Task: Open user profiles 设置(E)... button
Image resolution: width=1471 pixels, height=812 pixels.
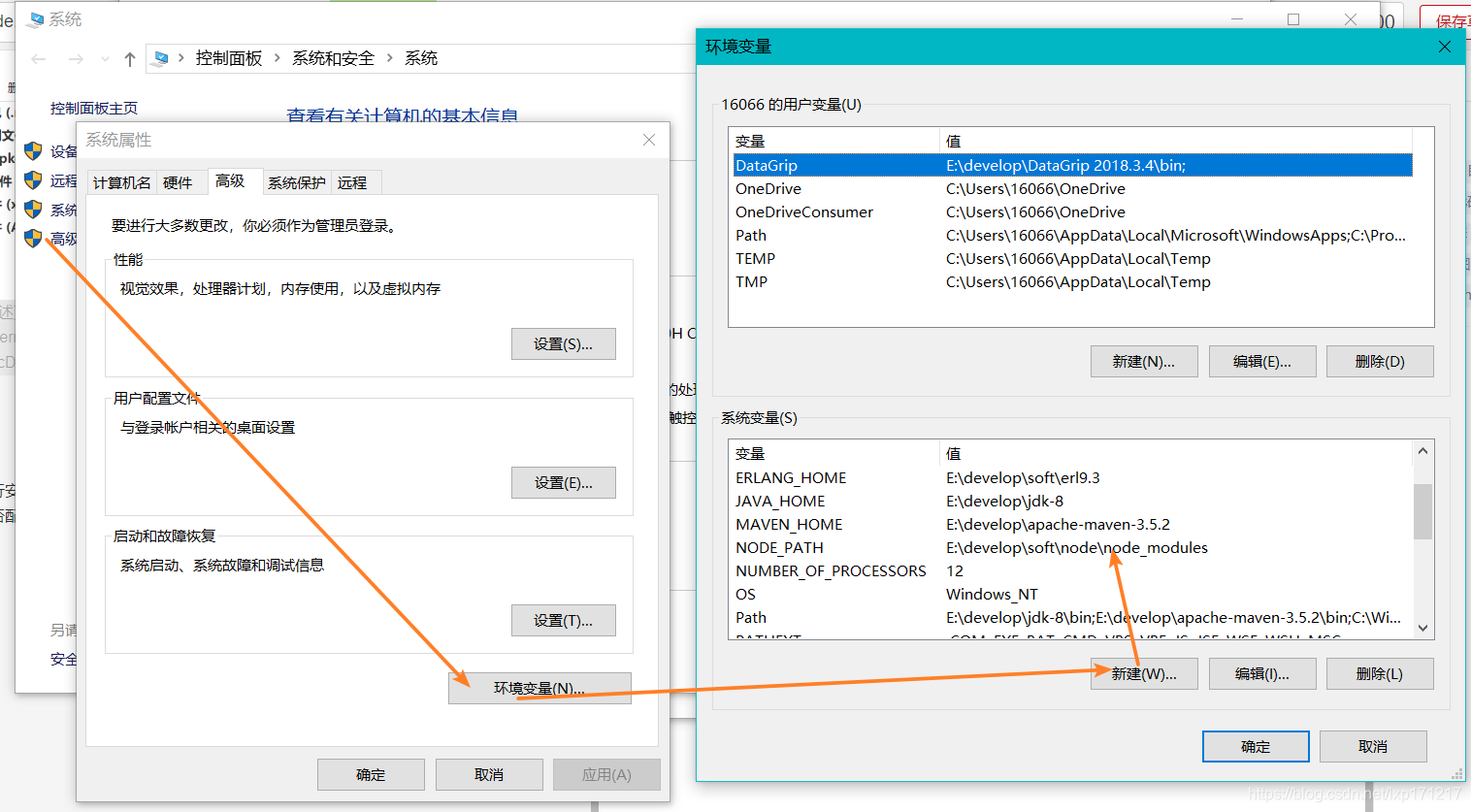Action: (564, 483)
